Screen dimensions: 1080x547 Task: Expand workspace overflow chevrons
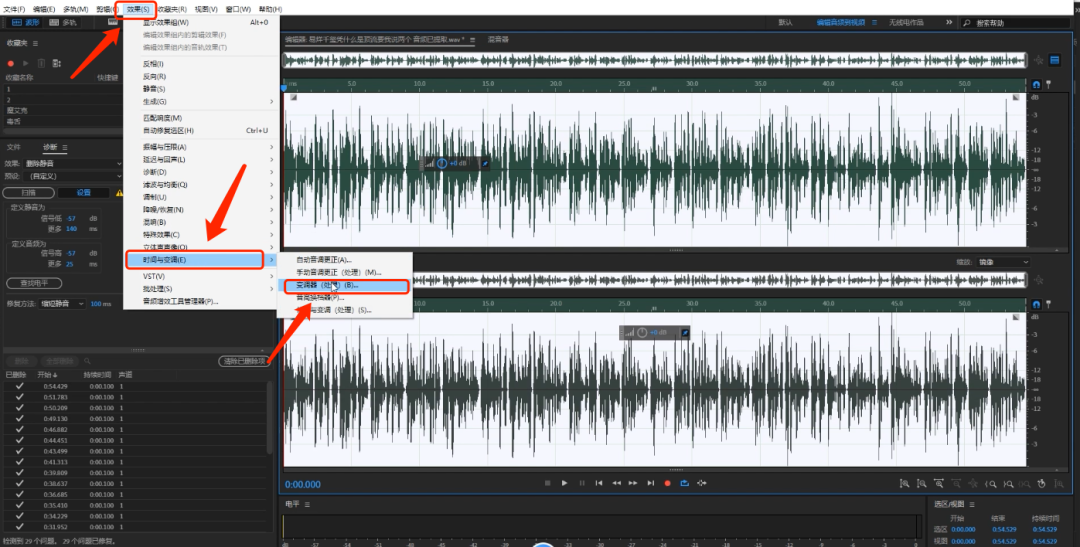coord(949,23)
